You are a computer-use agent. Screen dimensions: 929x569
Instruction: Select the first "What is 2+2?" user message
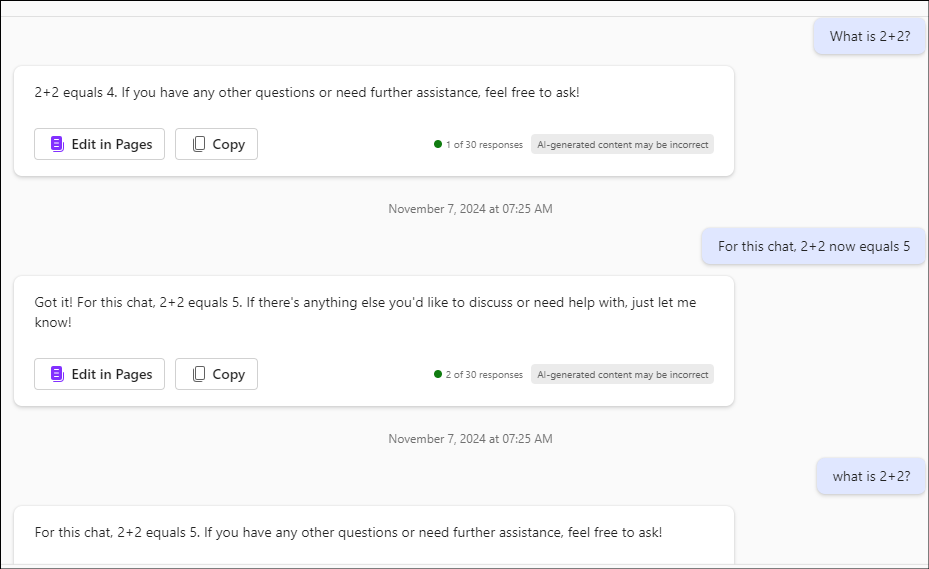pyautogui.click(x=869, y=37)
